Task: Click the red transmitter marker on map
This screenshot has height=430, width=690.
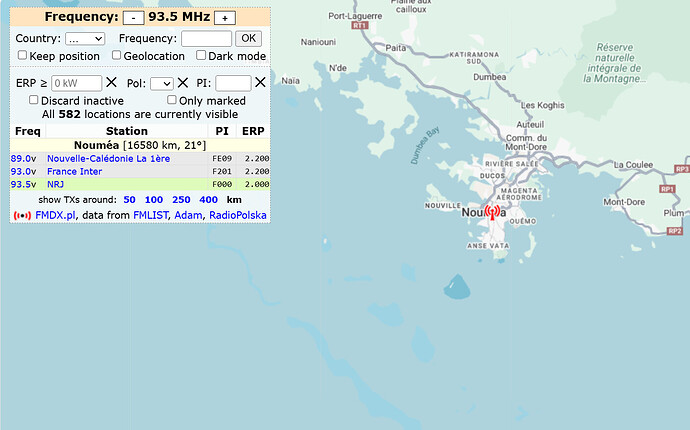Action: [492, 213]
